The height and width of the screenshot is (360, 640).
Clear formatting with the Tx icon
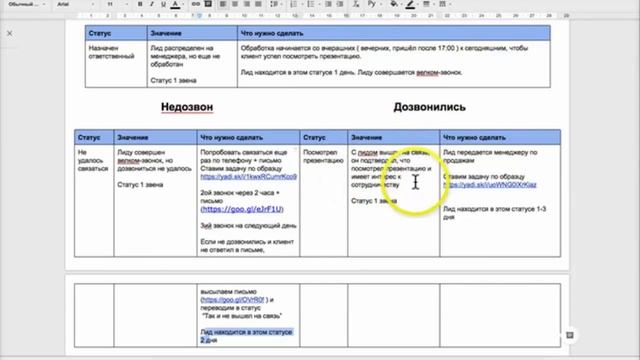[356, 4]
